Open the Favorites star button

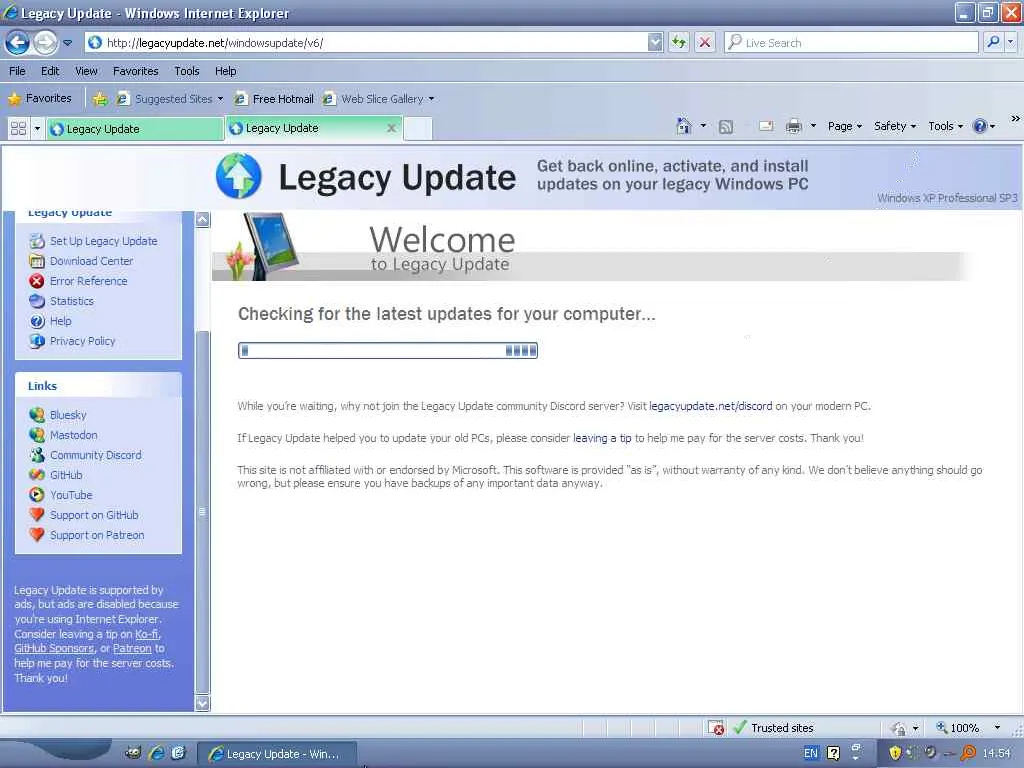(x=40, y=99)
